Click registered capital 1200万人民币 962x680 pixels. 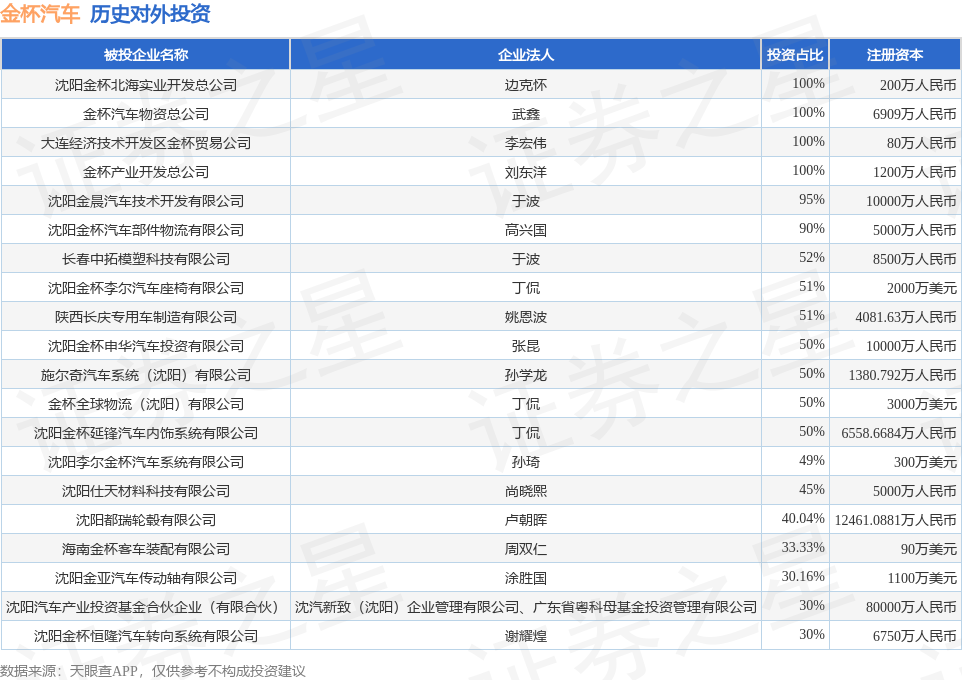tap(915, 172)
